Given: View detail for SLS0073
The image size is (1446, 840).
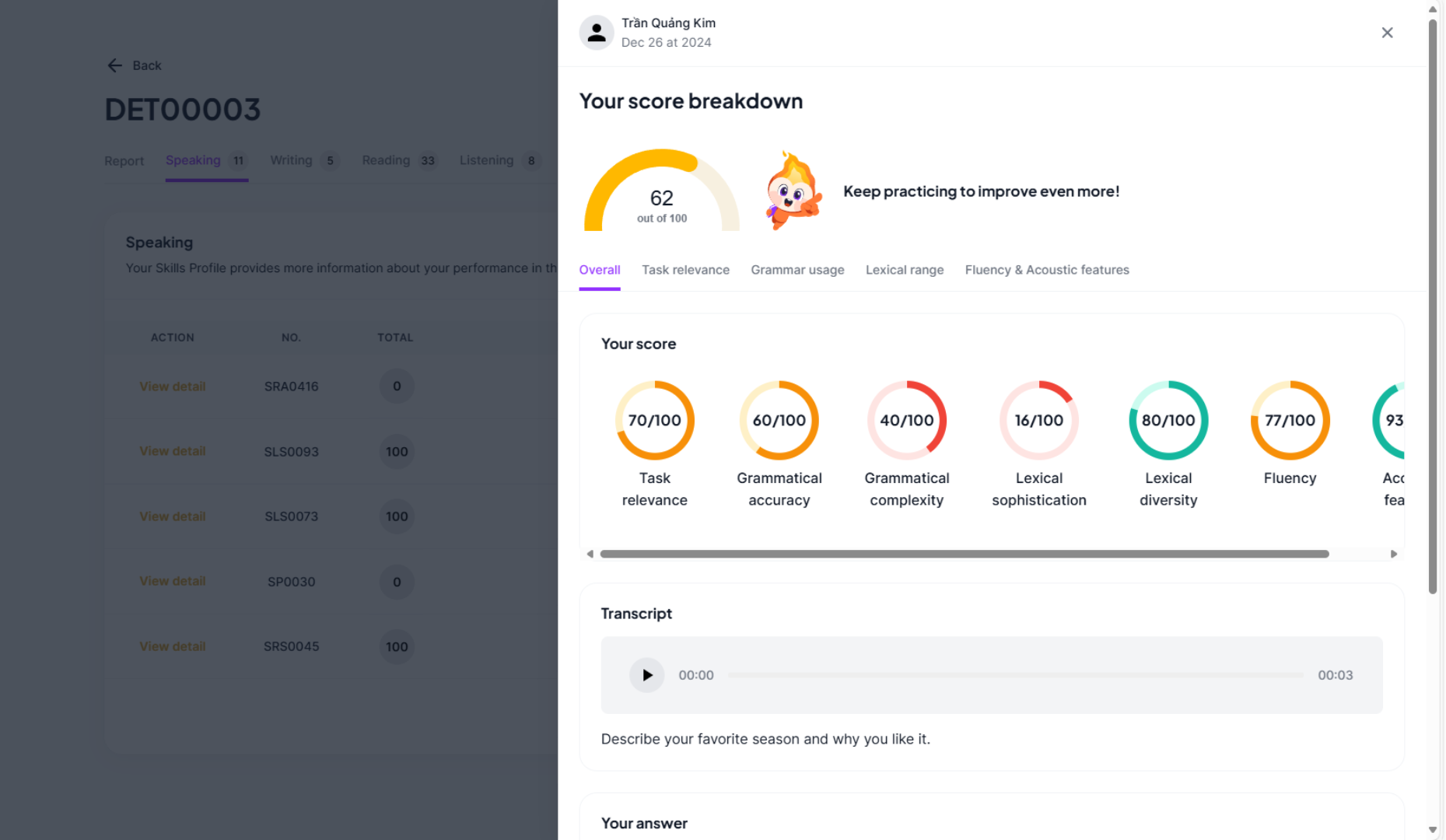Looking at the screenshot, I should pyautogui.click(x=173, y=516).
